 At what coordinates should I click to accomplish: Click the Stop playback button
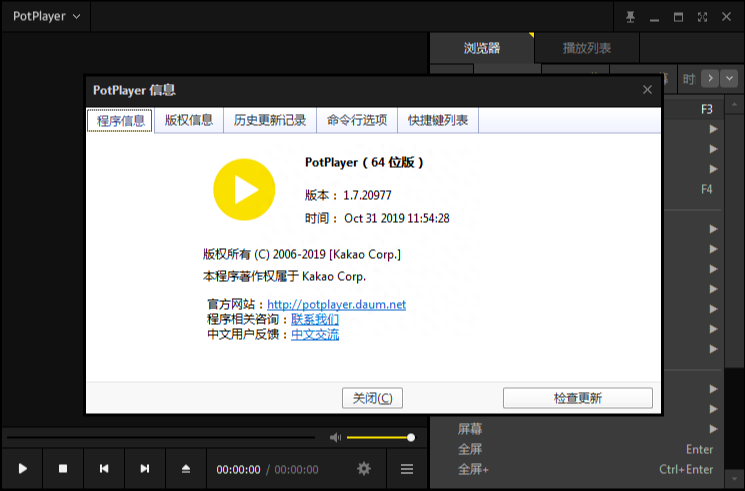pyautogui.click(x=63, y=468)
